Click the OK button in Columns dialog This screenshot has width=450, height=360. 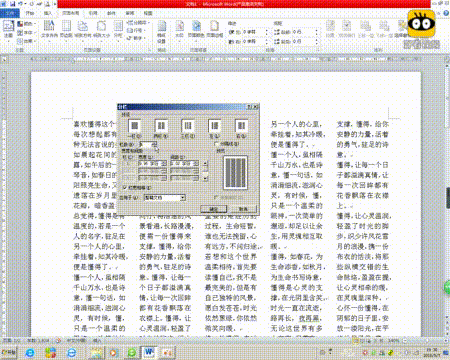point(214,209)
